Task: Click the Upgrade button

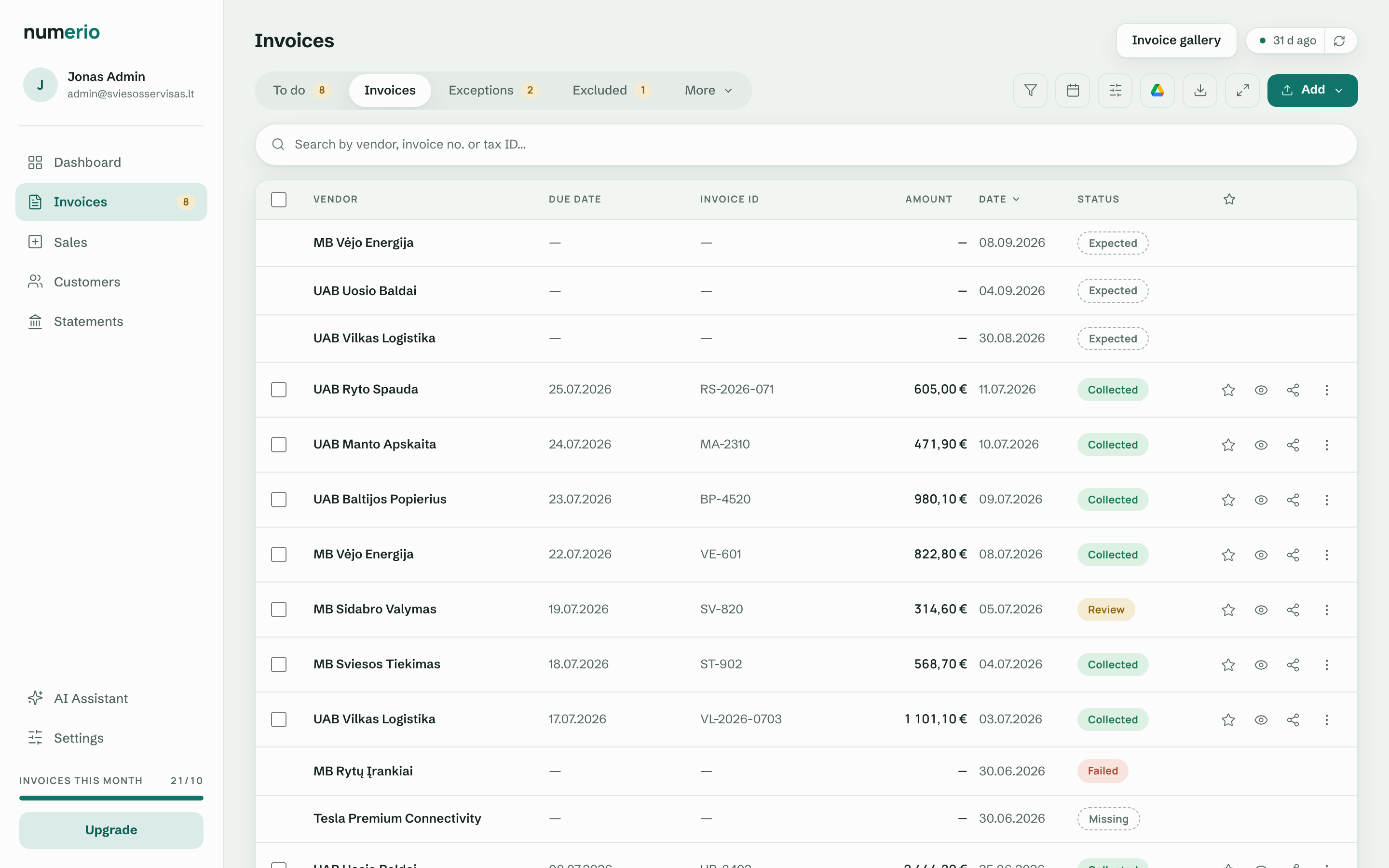Action: pos(111,830)
